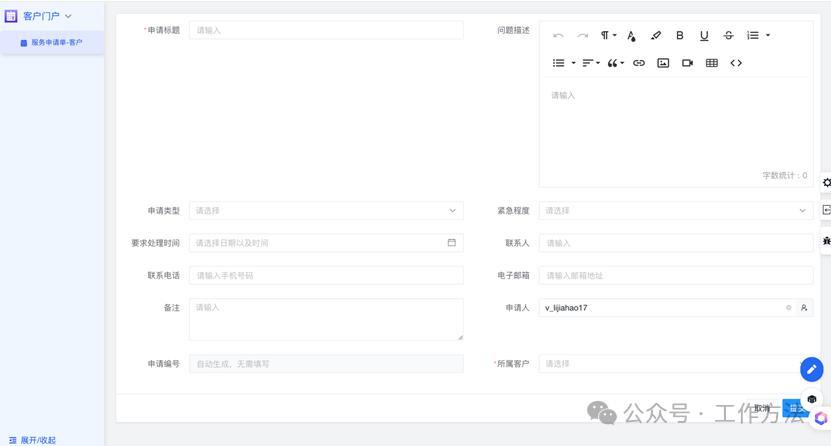Viewport: 831px width, 446px height.
Task: Click the code view icon
Action: 736,63
